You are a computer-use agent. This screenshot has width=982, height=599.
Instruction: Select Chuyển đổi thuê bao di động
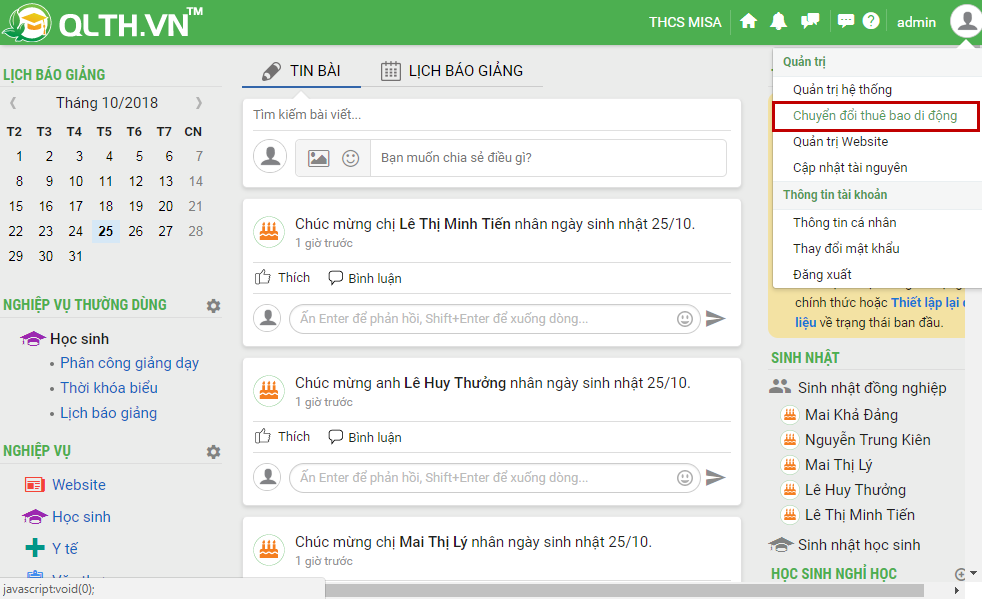pos(875,116)
